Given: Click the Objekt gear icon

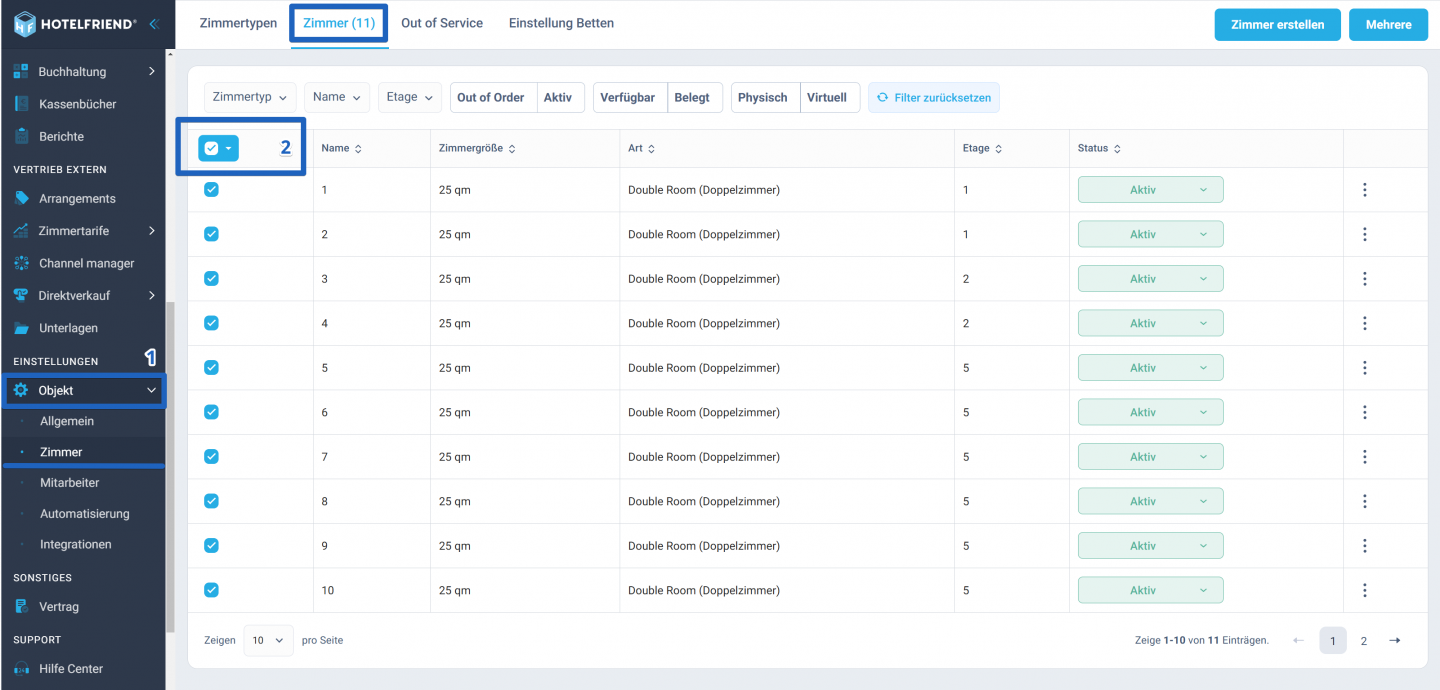Looking at the screenshot, I should click(x=21, y=390).
